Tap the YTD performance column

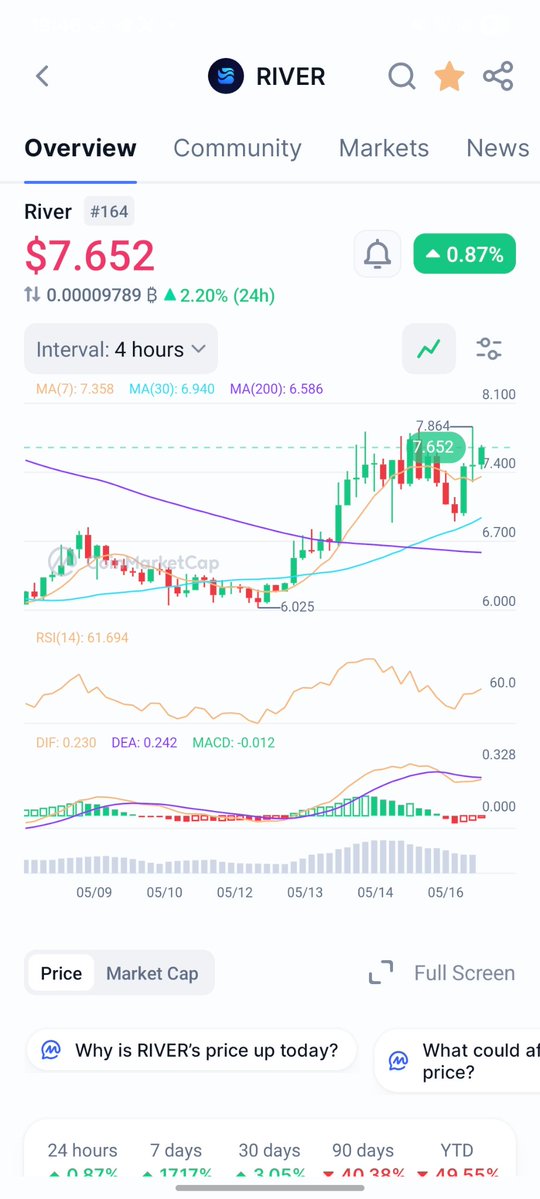(x=457, y=1159)
